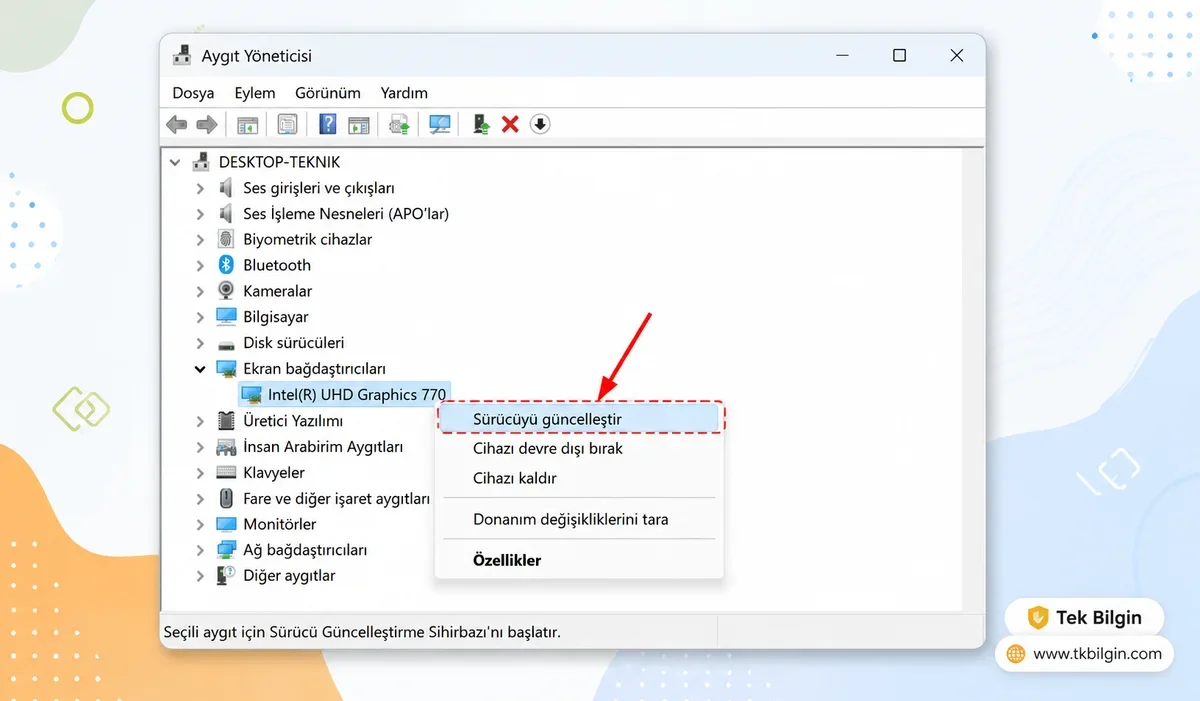1200x701 pixels.
Task: Open the Yardım menu
Action: pyautogui.click(x=404, y=93)
